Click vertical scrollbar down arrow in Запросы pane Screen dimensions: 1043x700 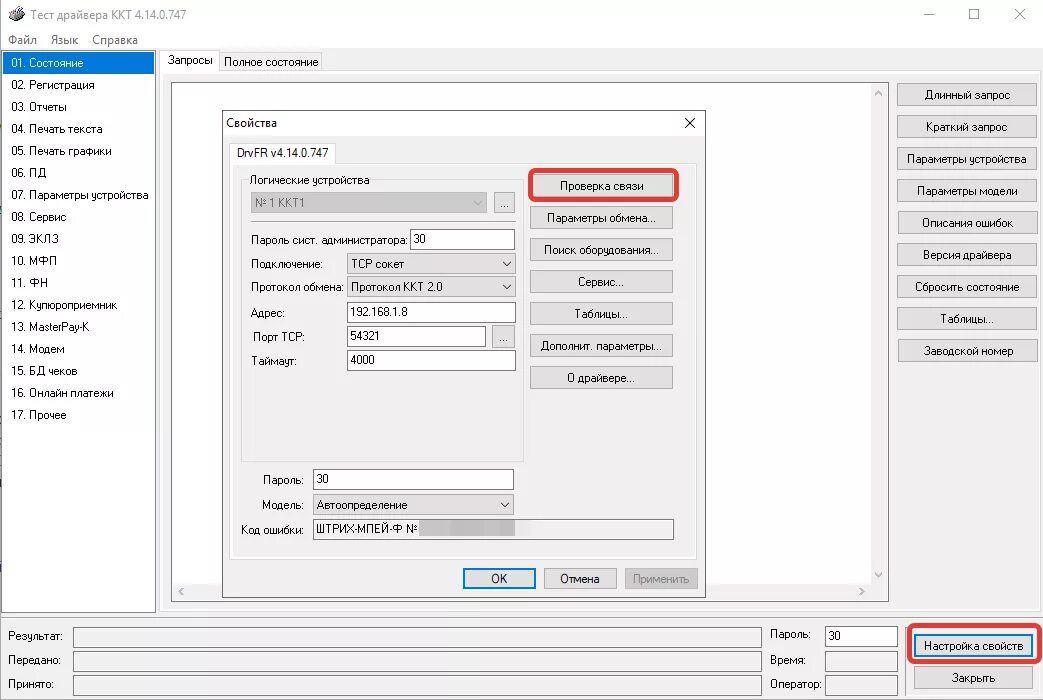click(x=878, y=575)
